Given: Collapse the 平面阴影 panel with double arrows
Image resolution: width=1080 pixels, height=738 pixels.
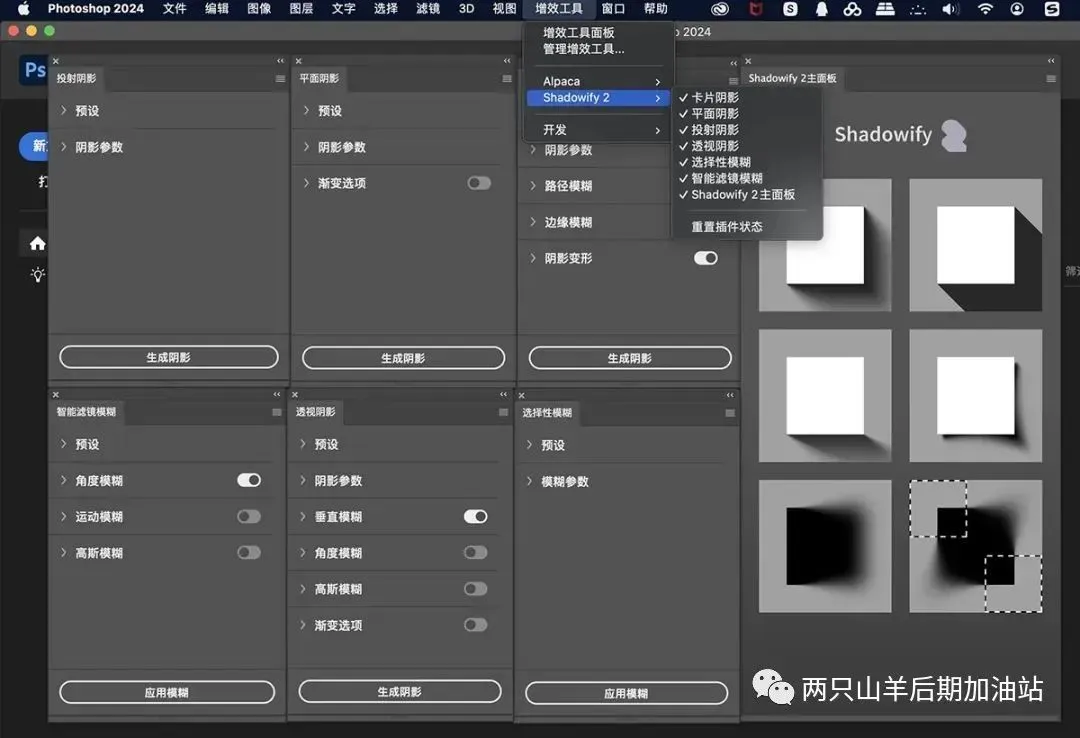Looking at the screenshot, I should click(x=507, y=61).
